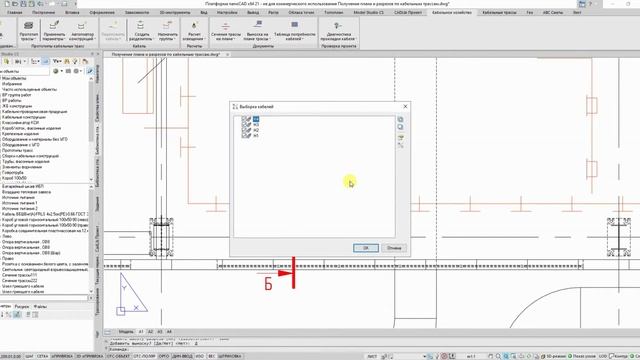Open the Вид ribbon tab
This screenshot has height=360, width=640.
pos(204,13)
